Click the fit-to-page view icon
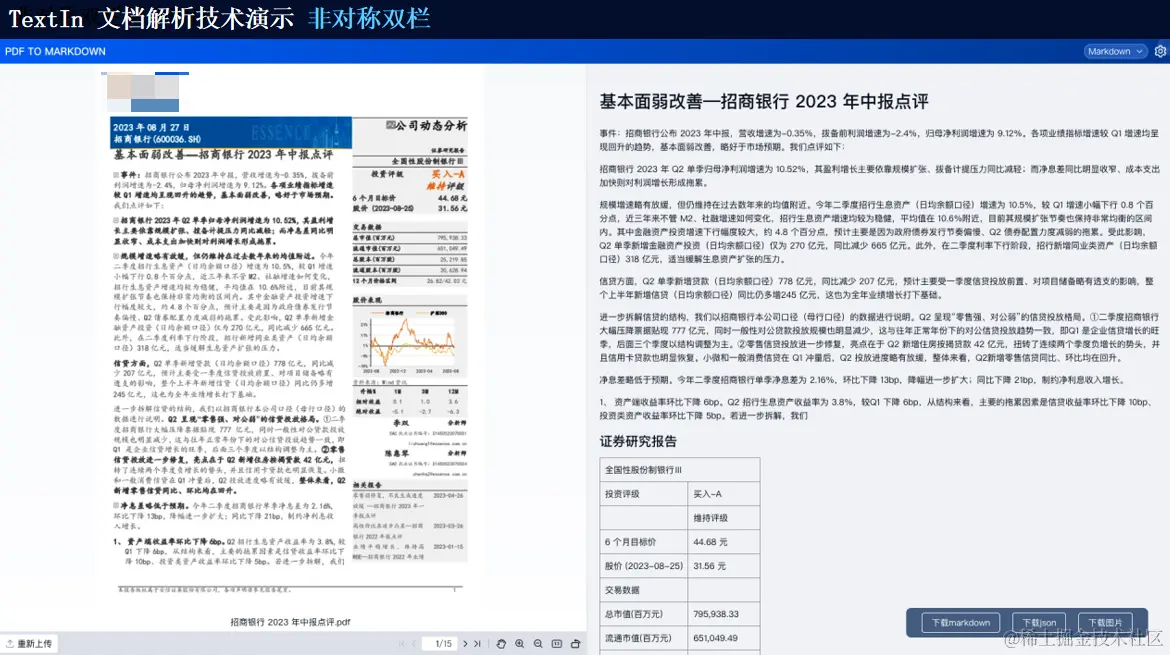1170x655 pixels. 557,643
